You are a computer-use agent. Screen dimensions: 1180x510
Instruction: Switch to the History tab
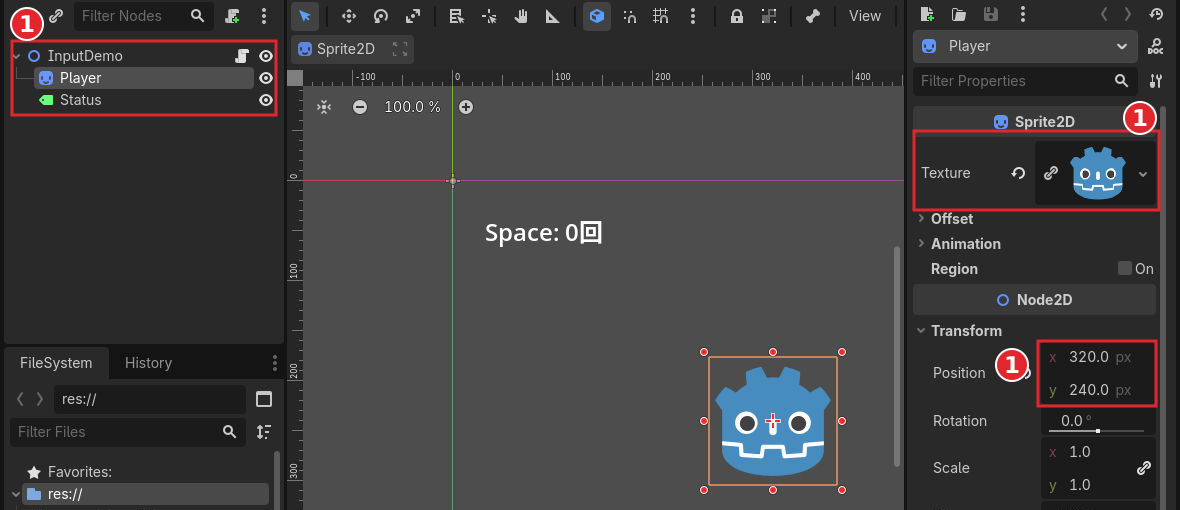(x=148, y=363)
